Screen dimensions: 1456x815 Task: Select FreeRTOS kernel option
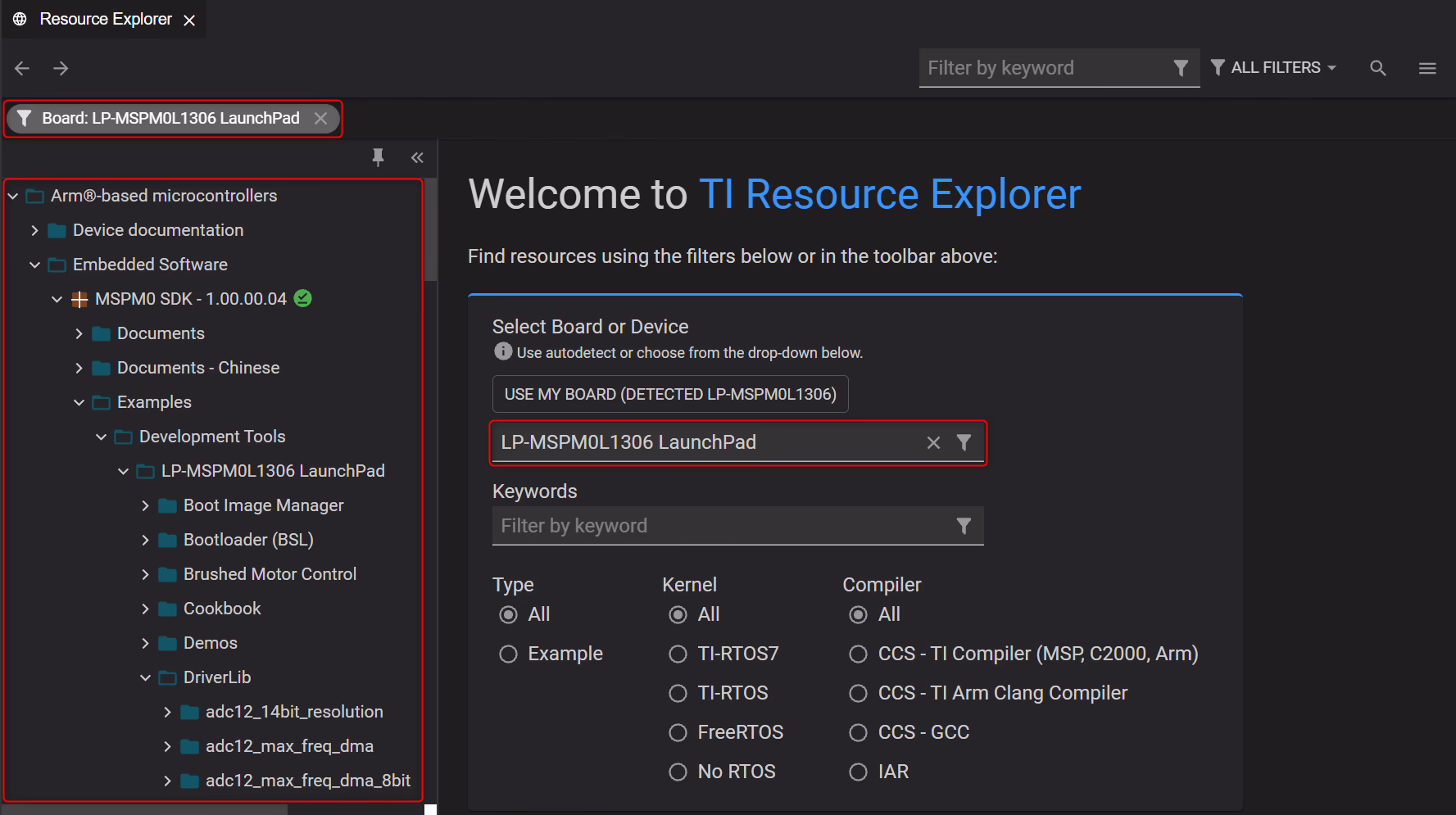click(678, 732)
